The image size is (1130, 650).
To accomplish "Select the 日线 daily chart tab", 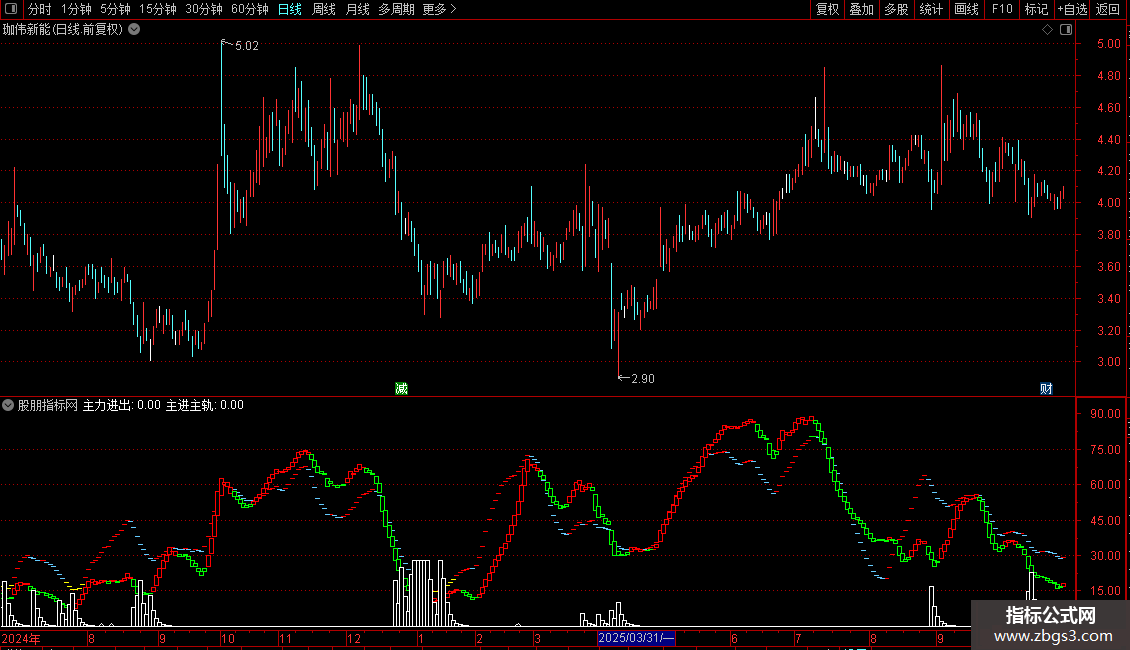I will click(x=290, y=9).
